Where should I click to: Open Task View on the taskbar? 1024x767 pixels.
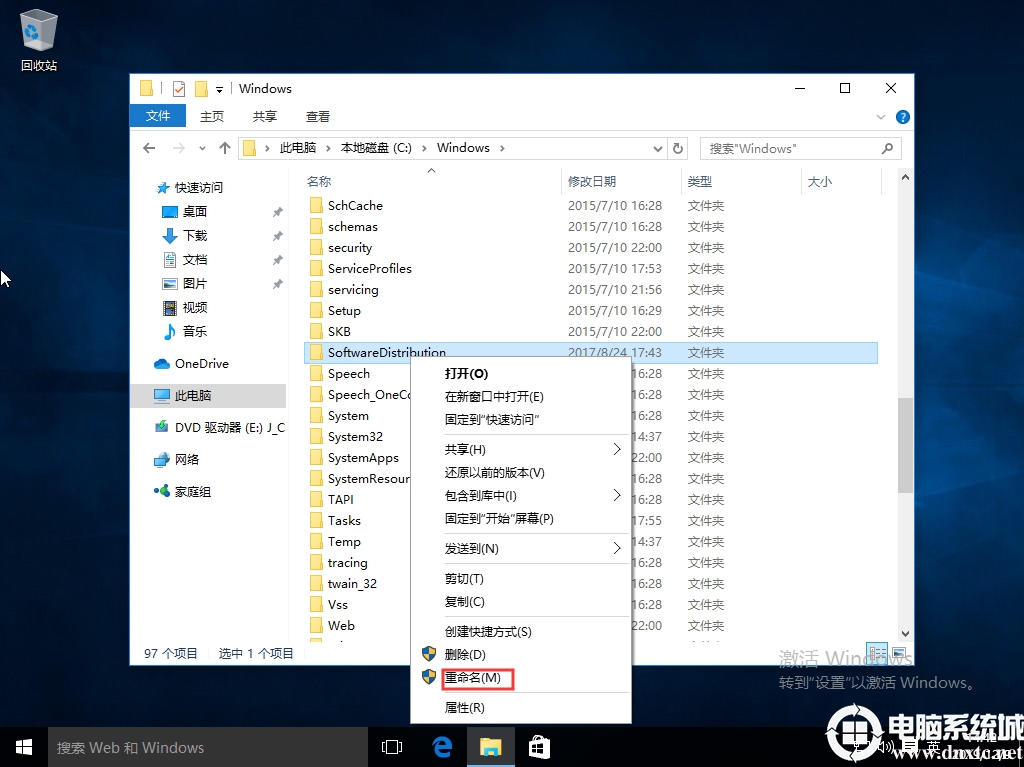(x=392, y=747)
